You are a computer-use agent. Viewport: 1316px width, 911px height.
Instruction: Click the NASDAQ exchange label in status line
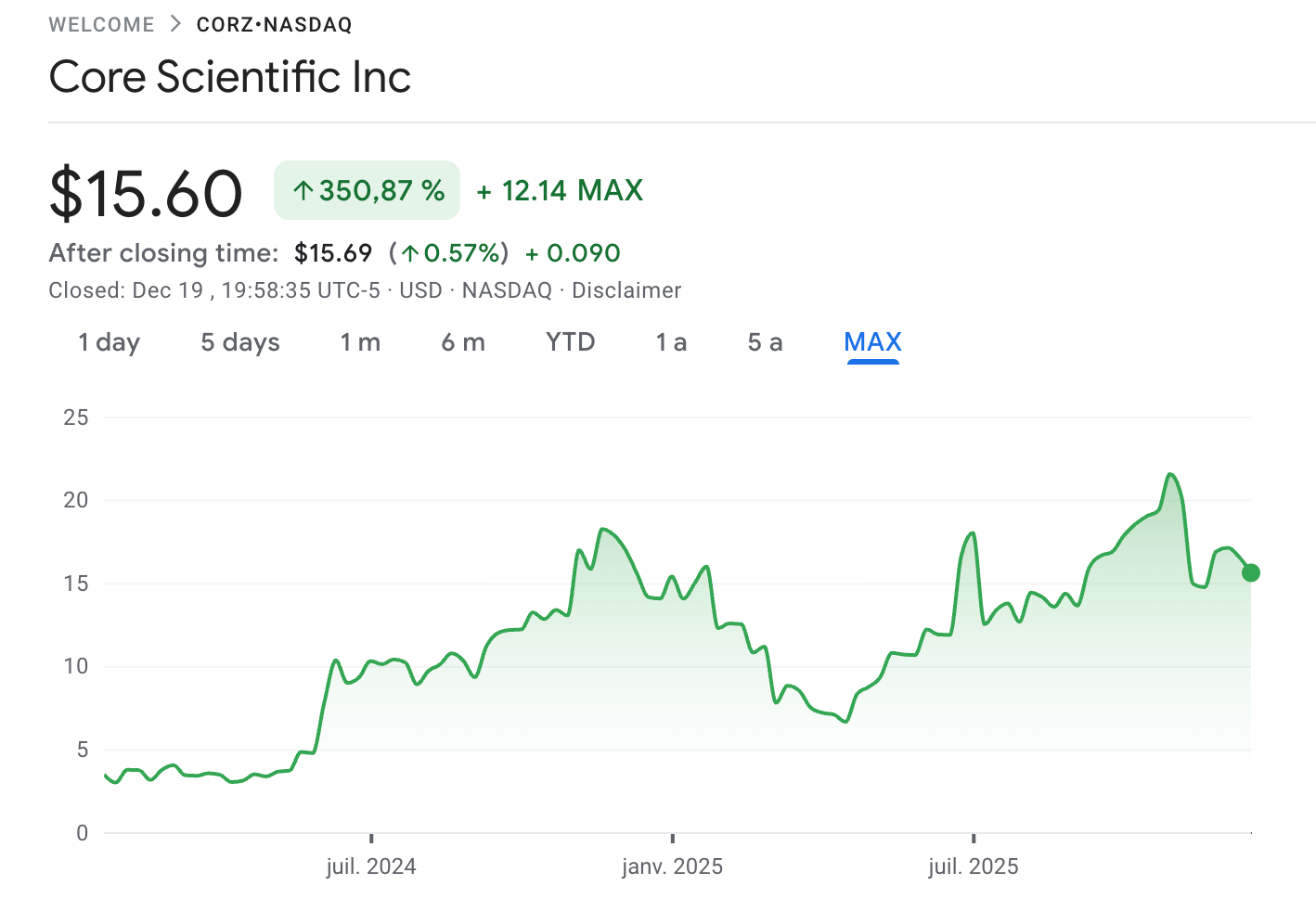(507, 290)
